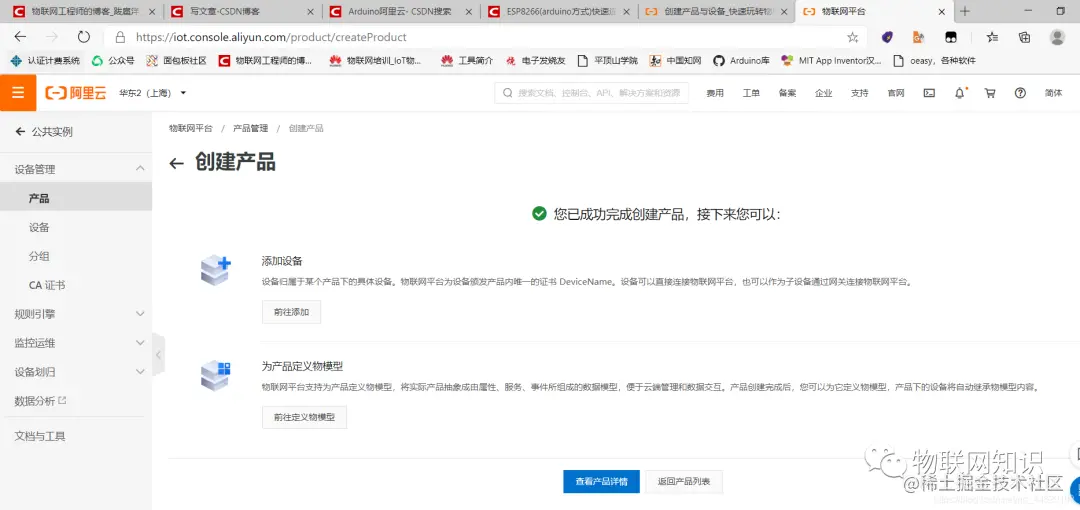The height and width of the screenshot is (510, 1080).
Task: Open the 中国知网 bookmark
Action: [x=675, y=61]
